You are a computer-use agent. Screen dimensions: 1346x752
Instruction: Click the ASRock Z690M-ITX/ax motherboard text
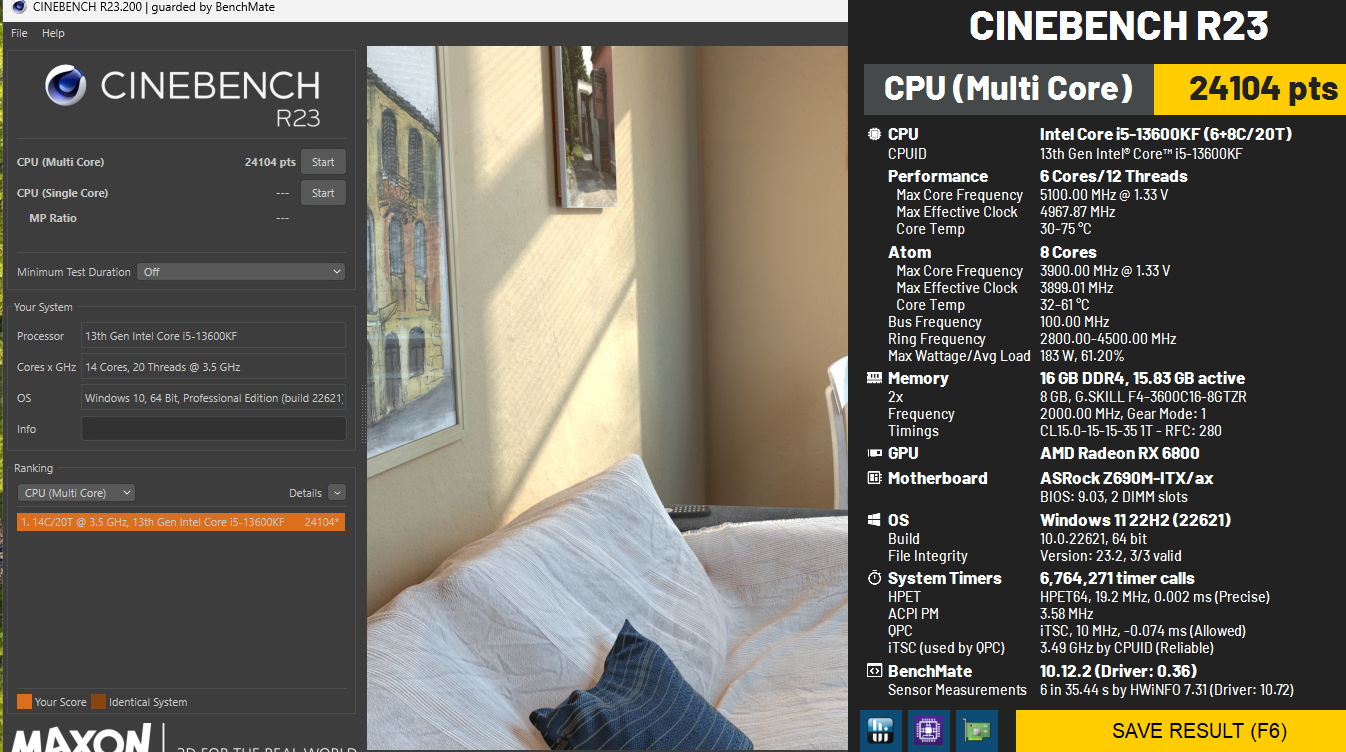coord(1127,478)
